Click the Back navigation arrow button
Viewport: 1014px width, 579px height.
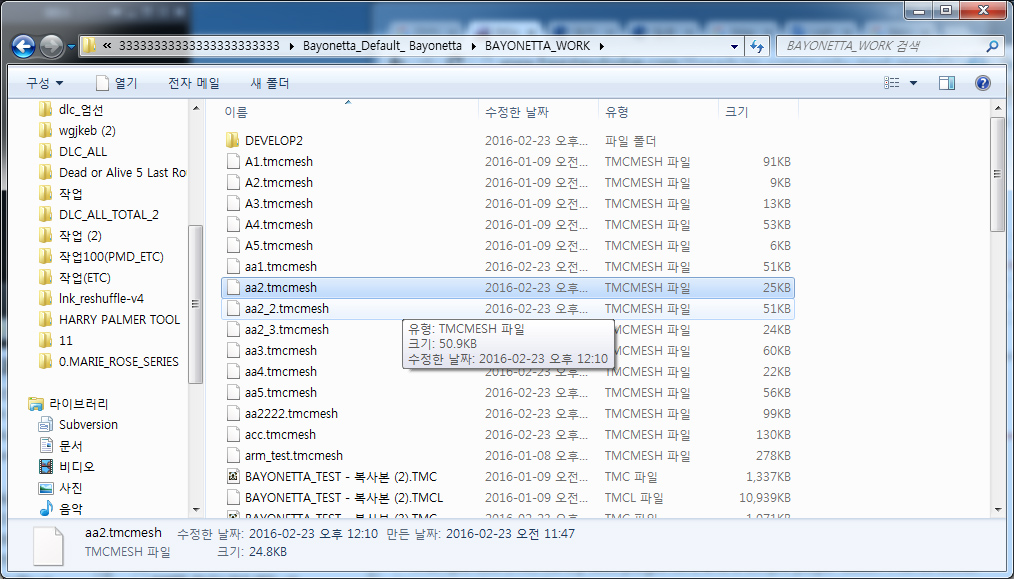coord(24,46)
